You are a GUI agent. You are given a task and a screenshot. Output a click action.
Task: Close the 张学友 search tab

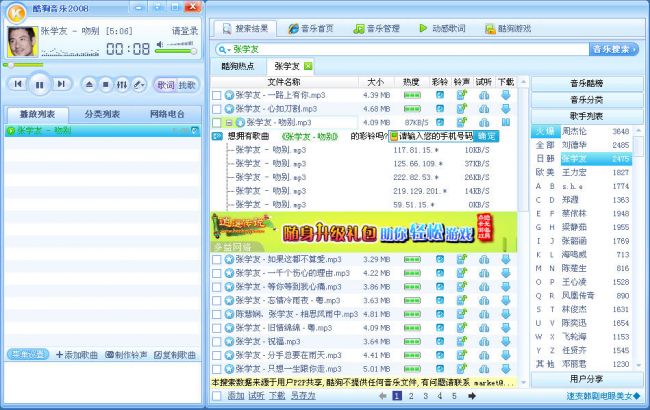click(x=308, y=66)
